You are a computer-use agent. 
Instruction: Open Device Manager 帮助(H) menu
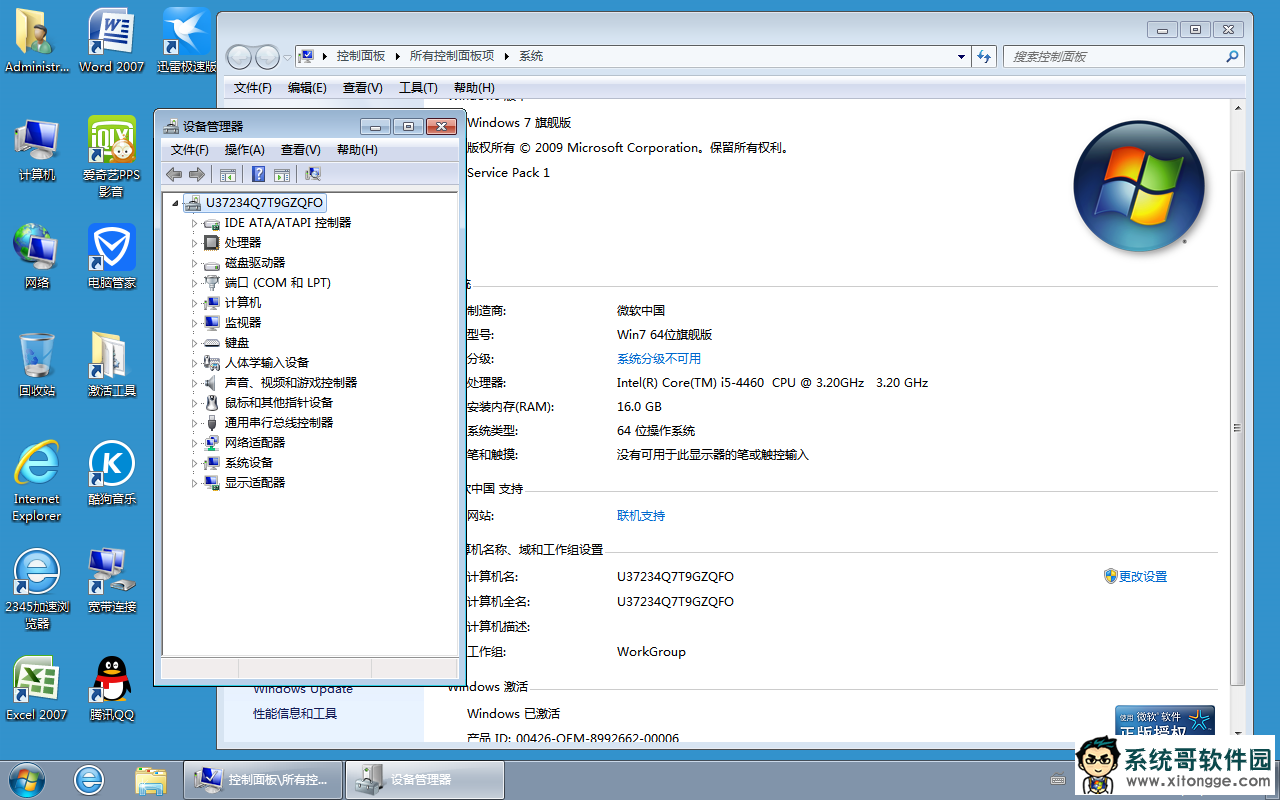coord(357,150)
